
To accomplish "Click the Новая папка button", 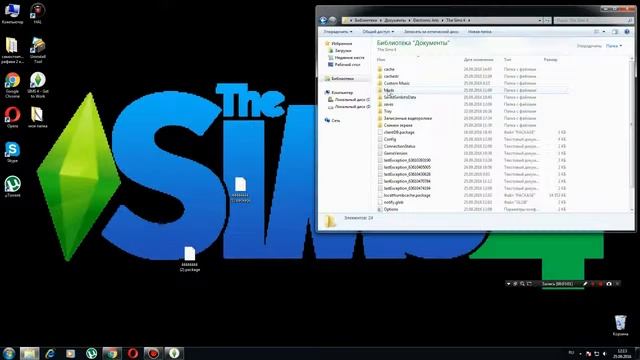I will click(x=480, y=31).
